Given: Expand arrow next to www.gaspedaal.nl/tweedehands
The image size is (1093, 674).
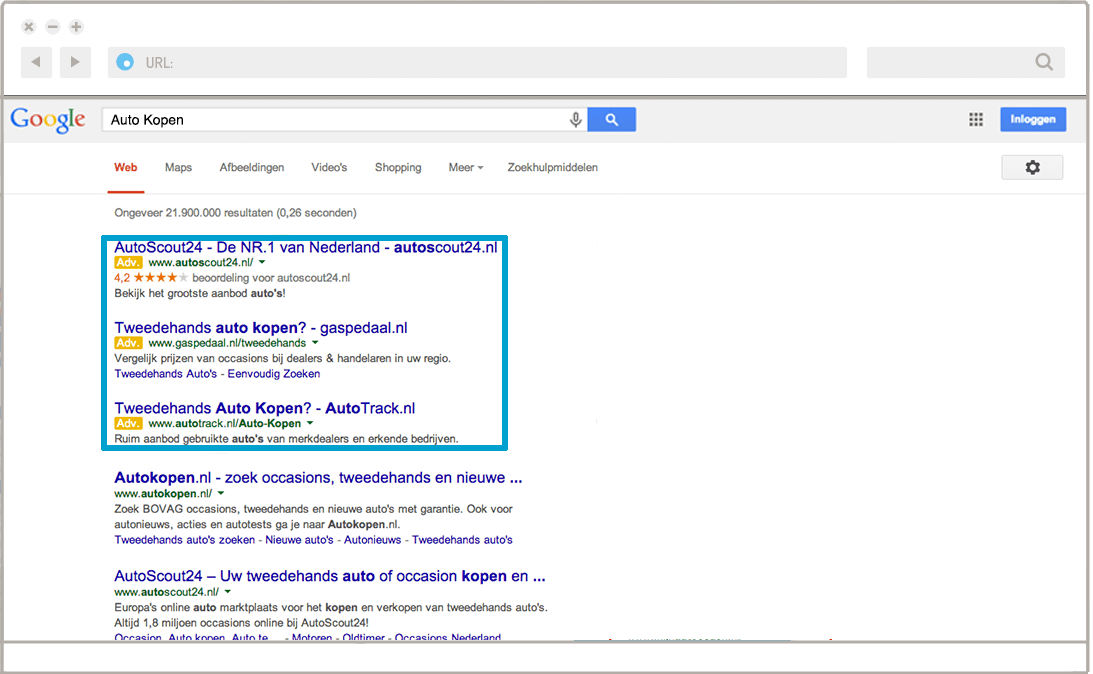Looking at the screenshot, I should [315, 343].
